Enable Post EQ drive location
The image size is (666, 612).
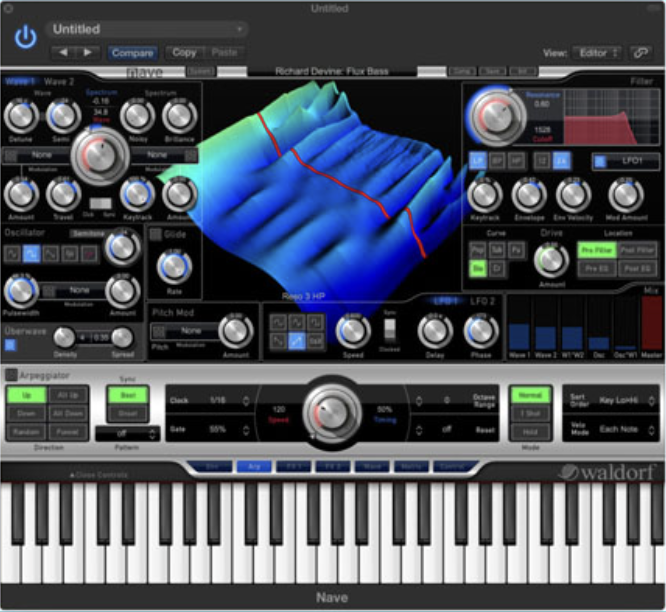point(637,268)
